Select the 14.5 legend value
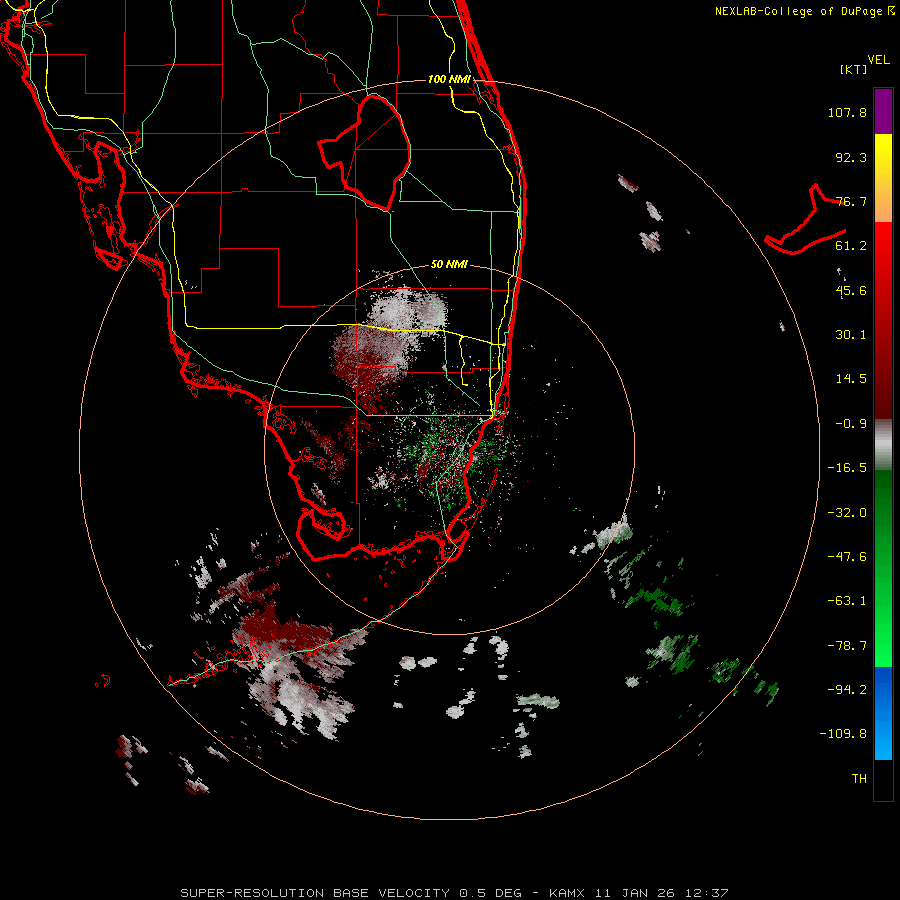Image resolution: width=900 pixels, height=900 pixels. (x=851, y=379)
